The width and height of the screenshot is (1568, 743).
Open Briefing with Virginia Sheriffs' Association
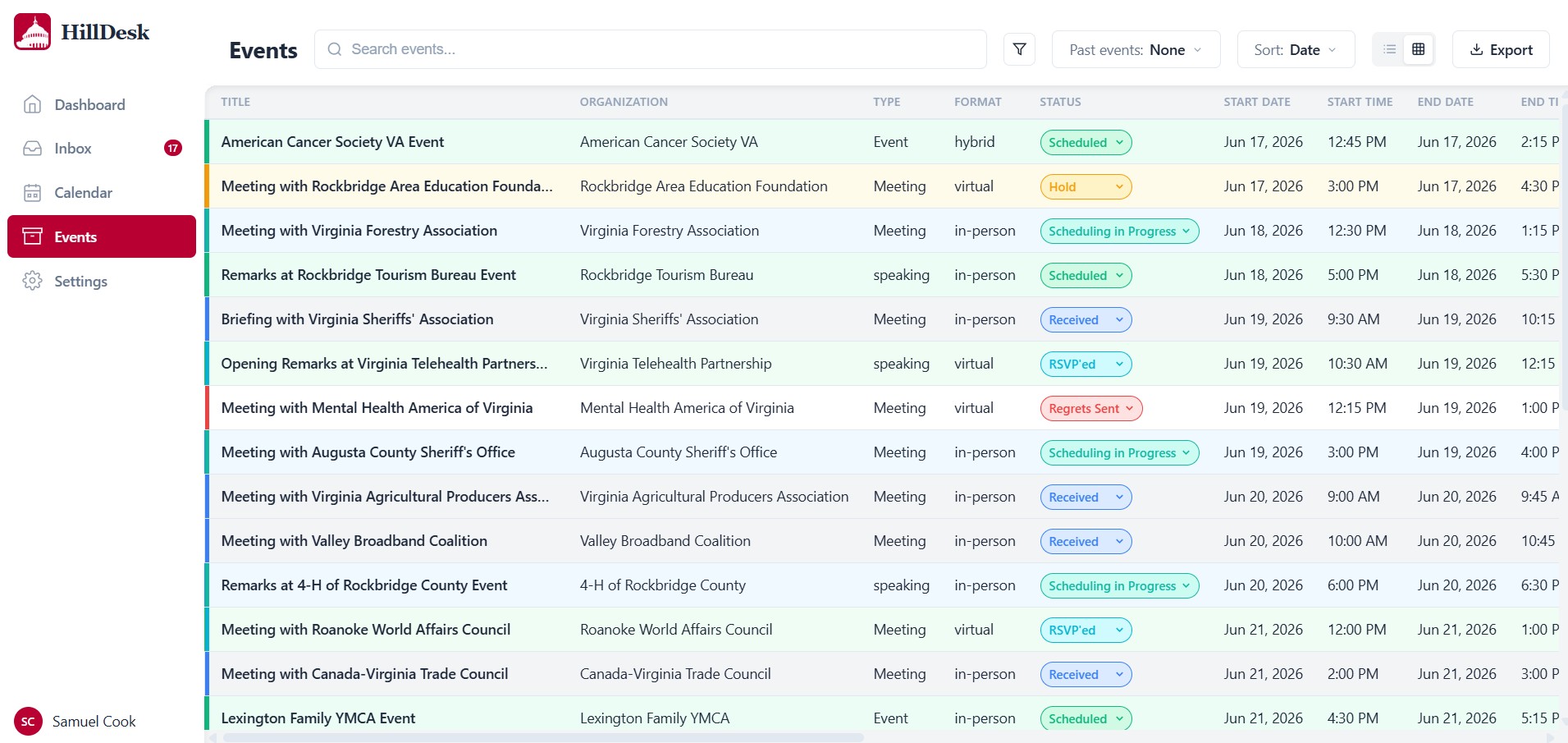[357, 319]
